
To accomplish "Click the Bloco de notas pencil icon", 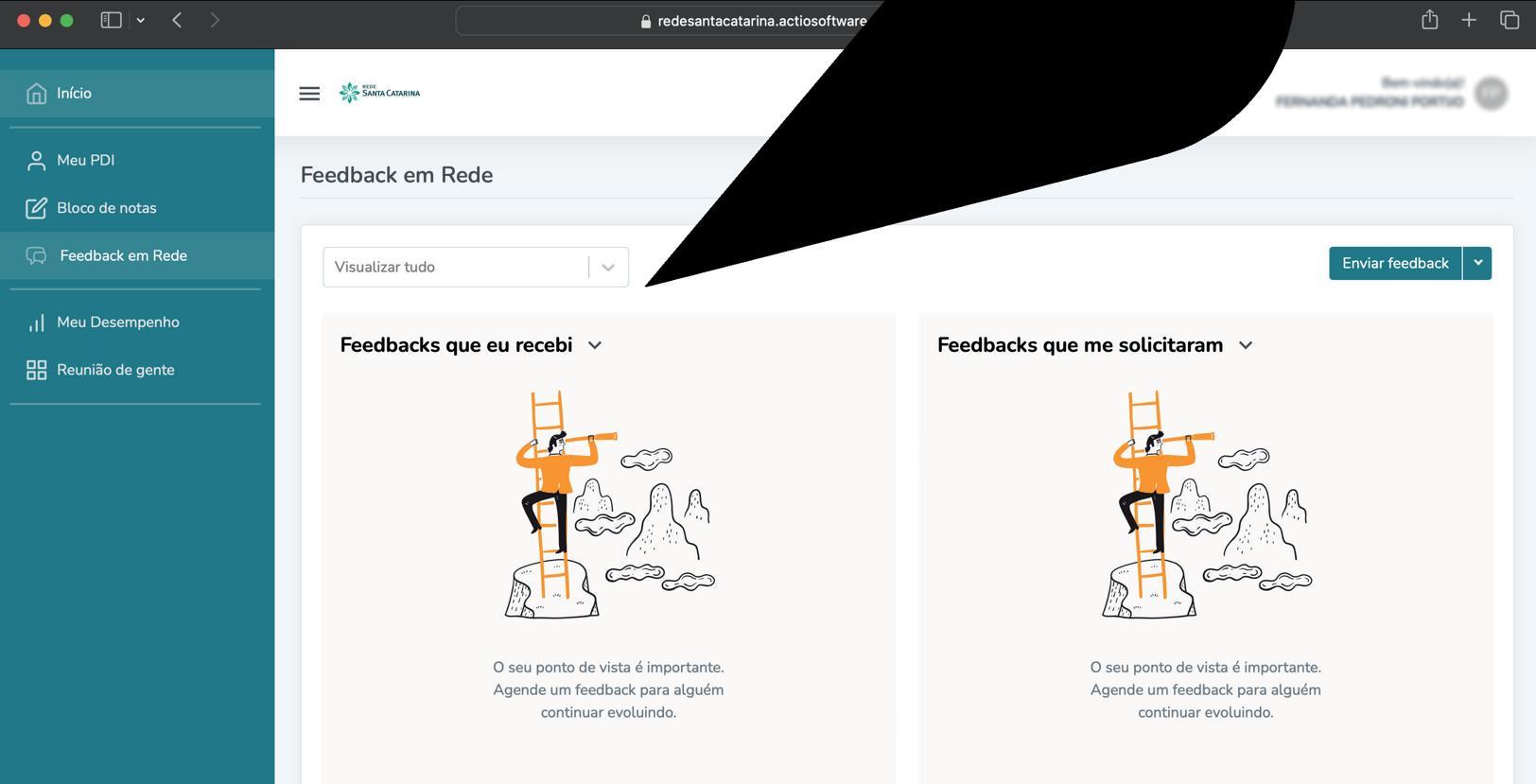I will [x=36, y=208].
